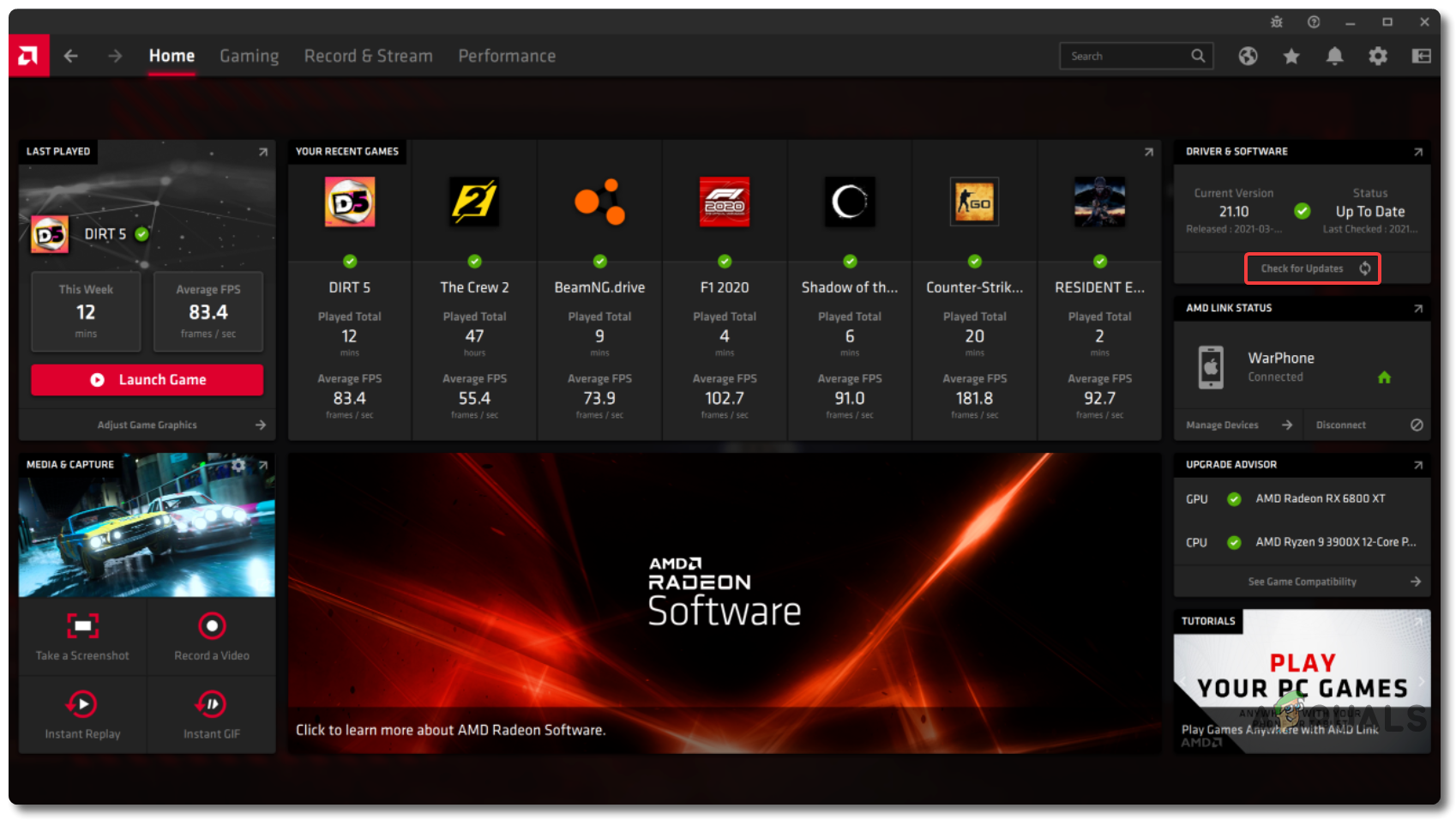Trigger Instant Replay
1456x820 pixels.
point(82,715)
